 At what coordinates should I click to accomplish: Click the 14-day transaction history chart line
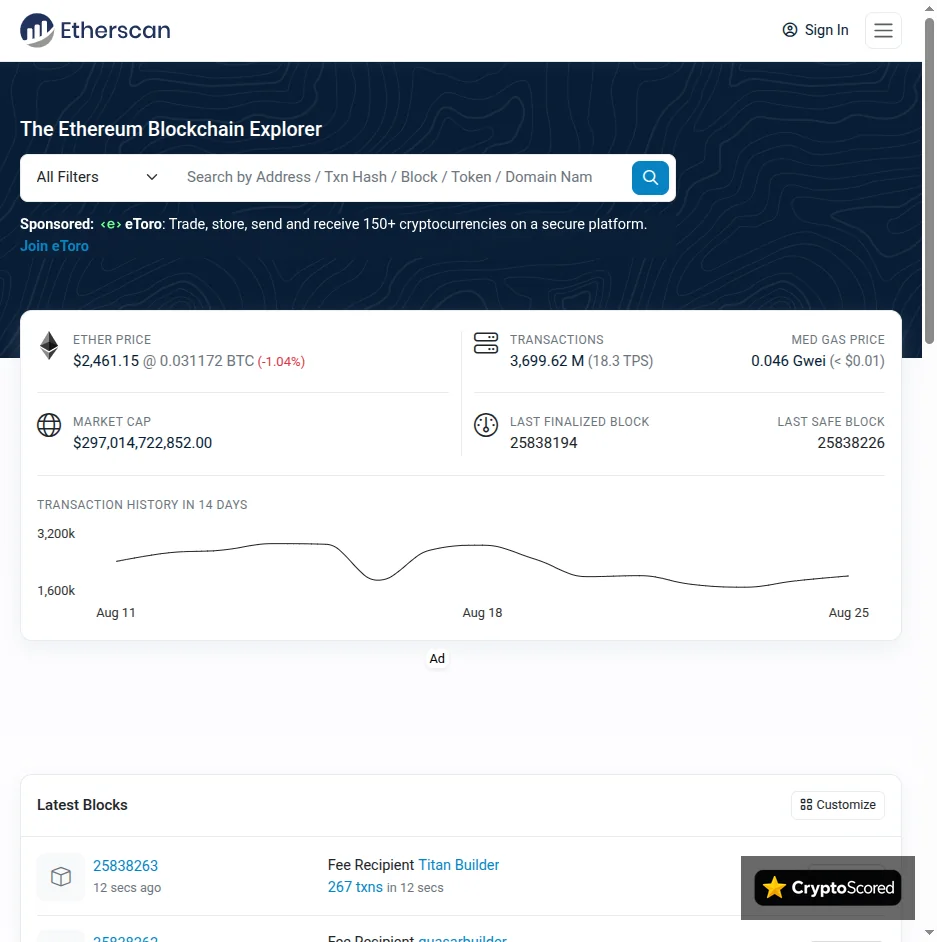482,563
